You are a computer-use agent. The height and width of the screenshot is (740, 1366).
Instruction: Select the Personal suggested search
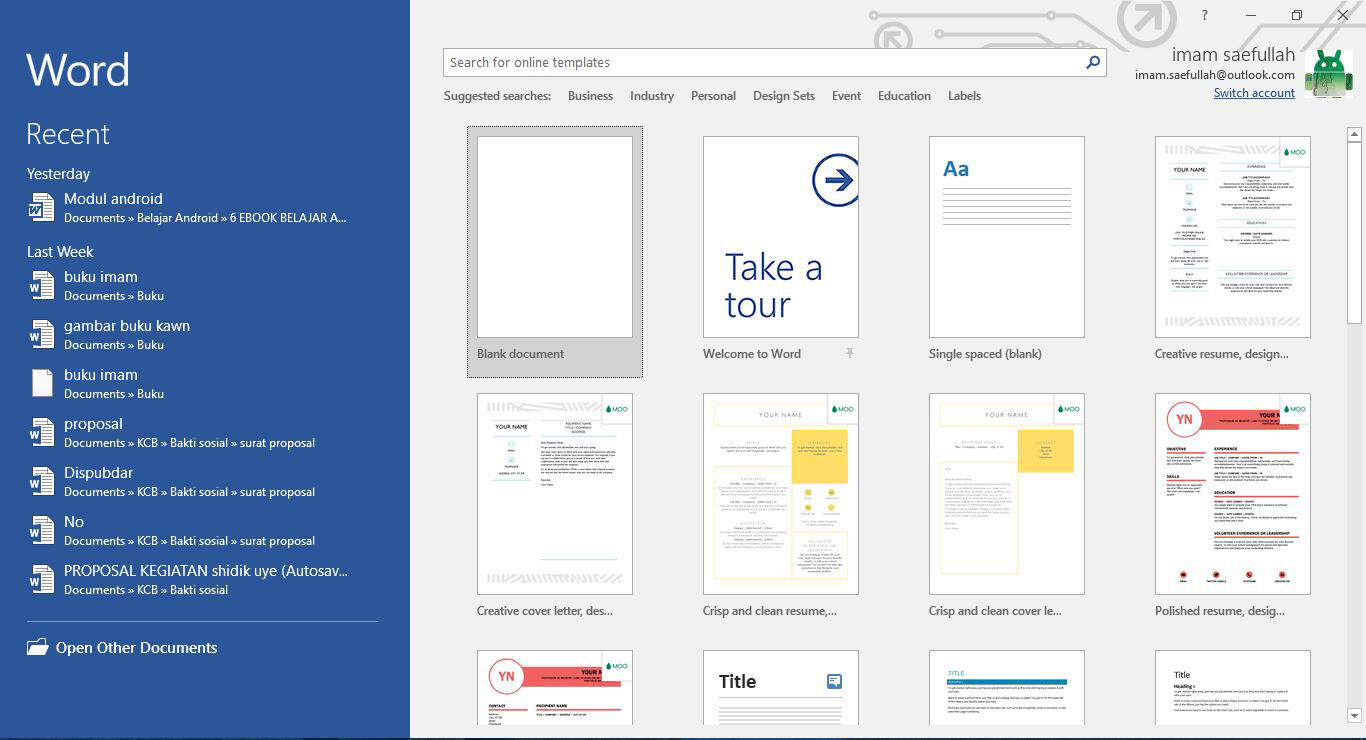tap(713, 96)
